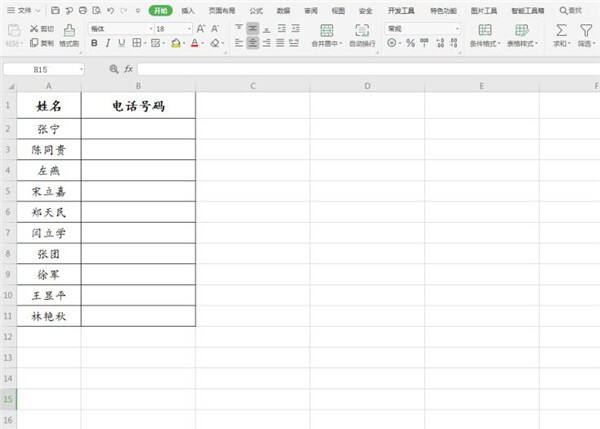Apply justify alignment icon
The width and height of the screenshot is (600, 429).
coord(280,43)
